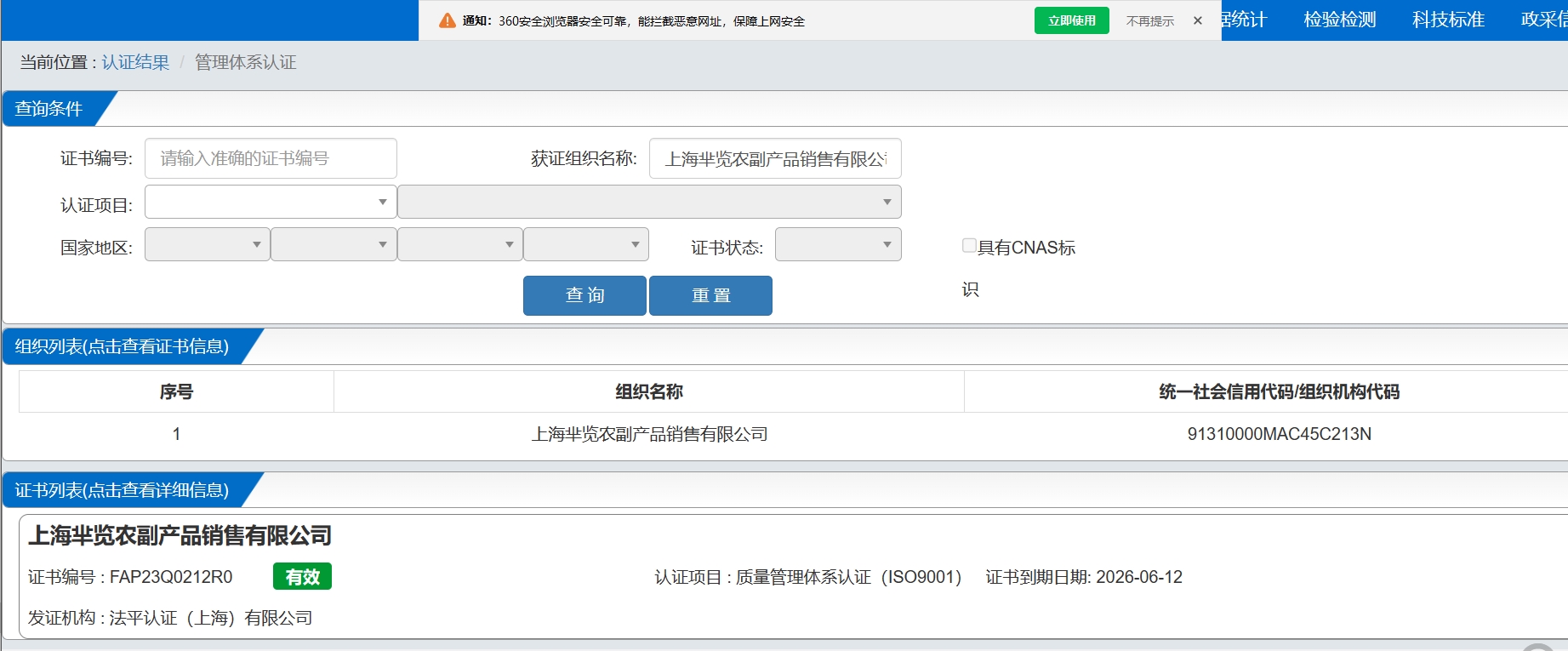The height and width of the screenshot is (651, 1568).
Task: Go to 认证结果 breadcrumb link
Action: (135, 62)
